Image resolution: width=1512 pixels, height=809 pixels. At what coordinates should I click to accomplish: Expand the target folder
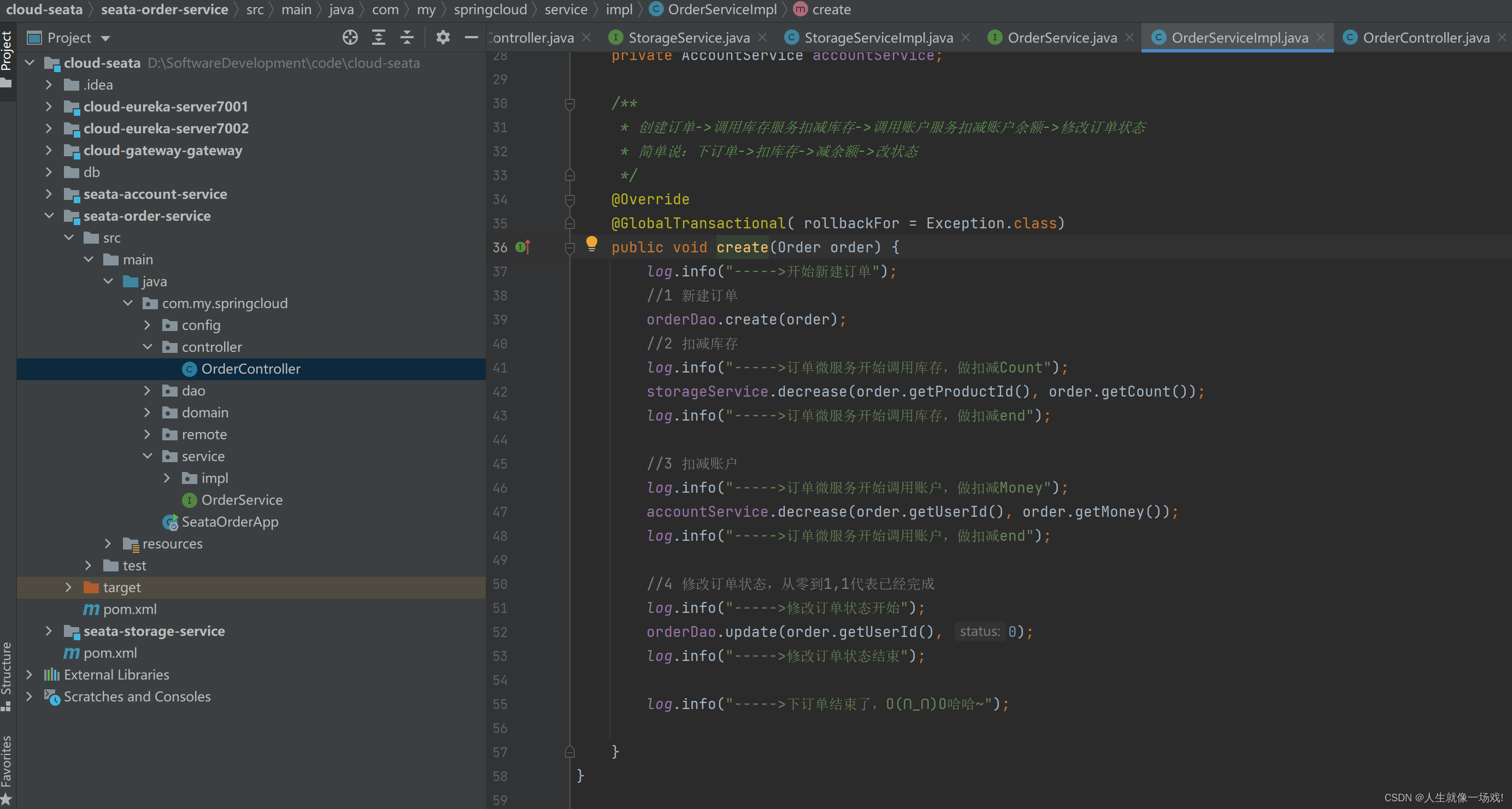(69, 587)
